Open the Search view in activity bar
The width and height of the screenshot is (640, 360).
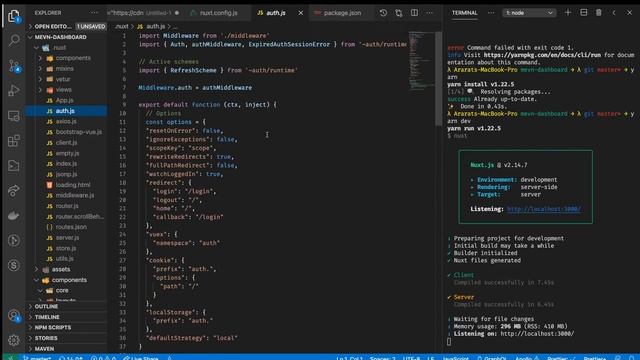[x=14, y=40]
